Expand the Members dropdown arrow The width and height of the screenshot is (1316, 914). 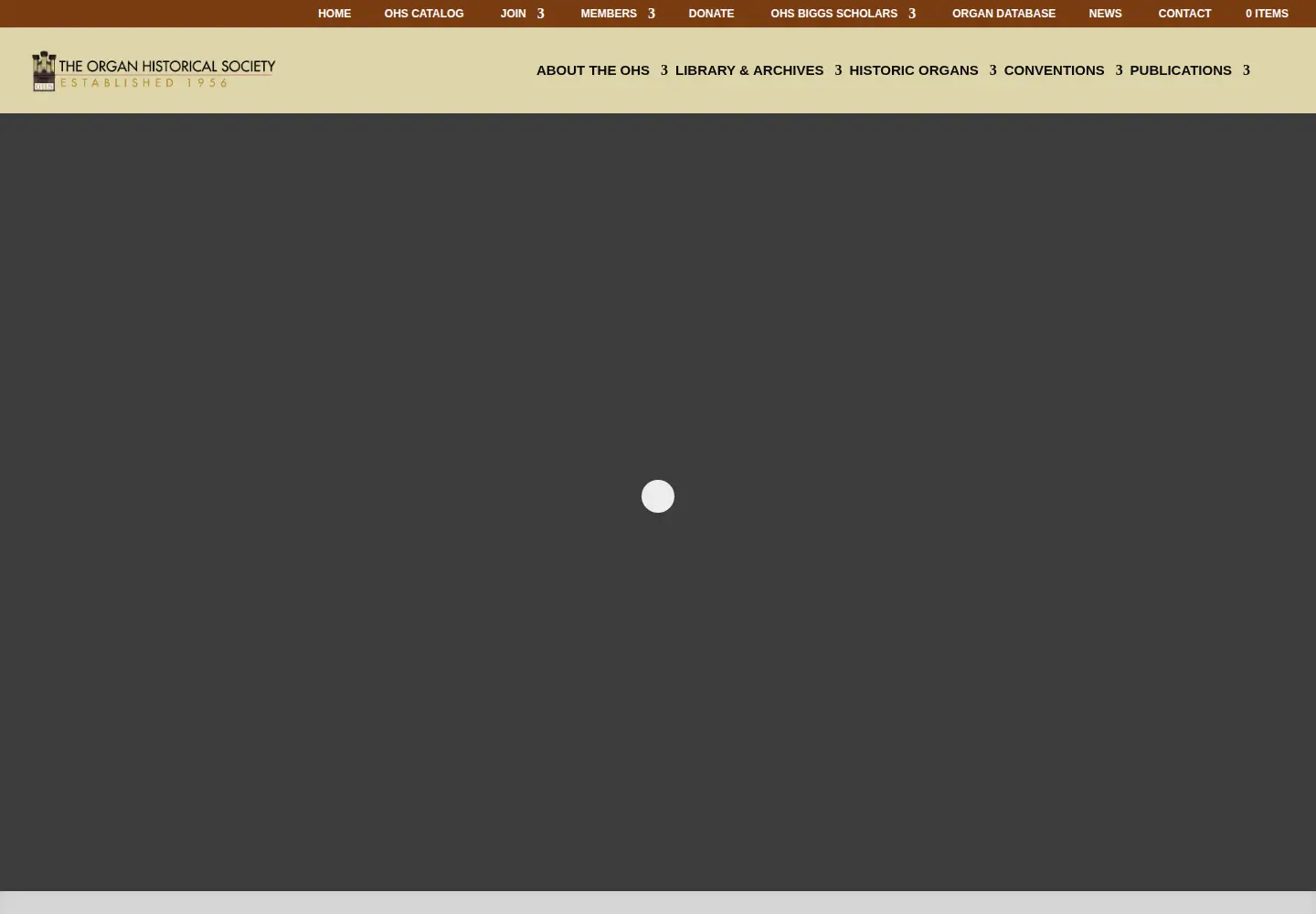(x=652, y=14)
